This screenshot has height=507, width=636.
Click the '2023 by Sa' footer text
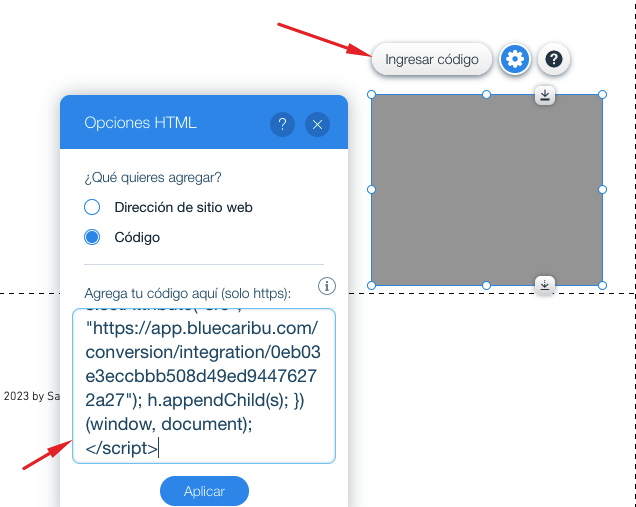[32, 396]
